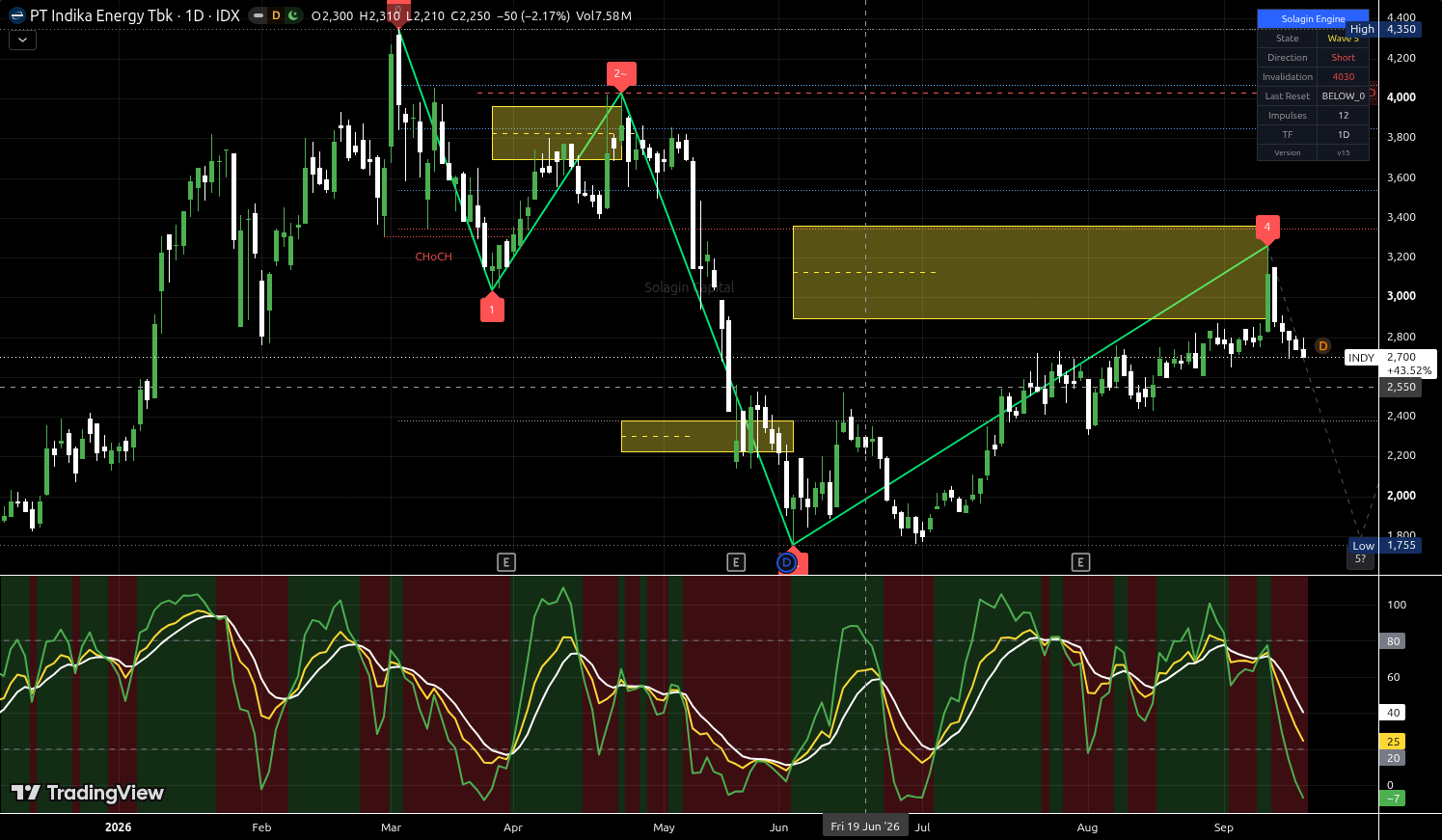Click the orange D circle beside the latest candle
This screenshot has height=840, width=1442.
1322,345
